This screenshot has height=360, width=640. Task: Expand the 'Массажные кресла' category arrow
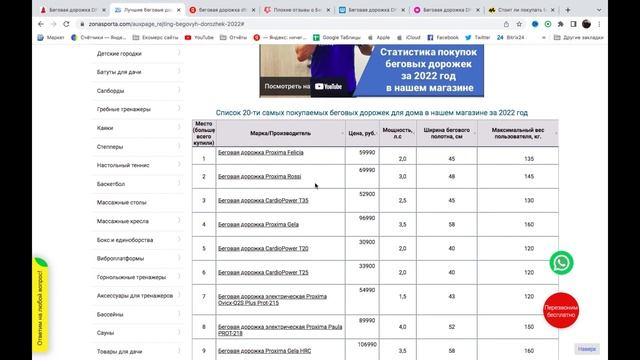click(179, 220)
